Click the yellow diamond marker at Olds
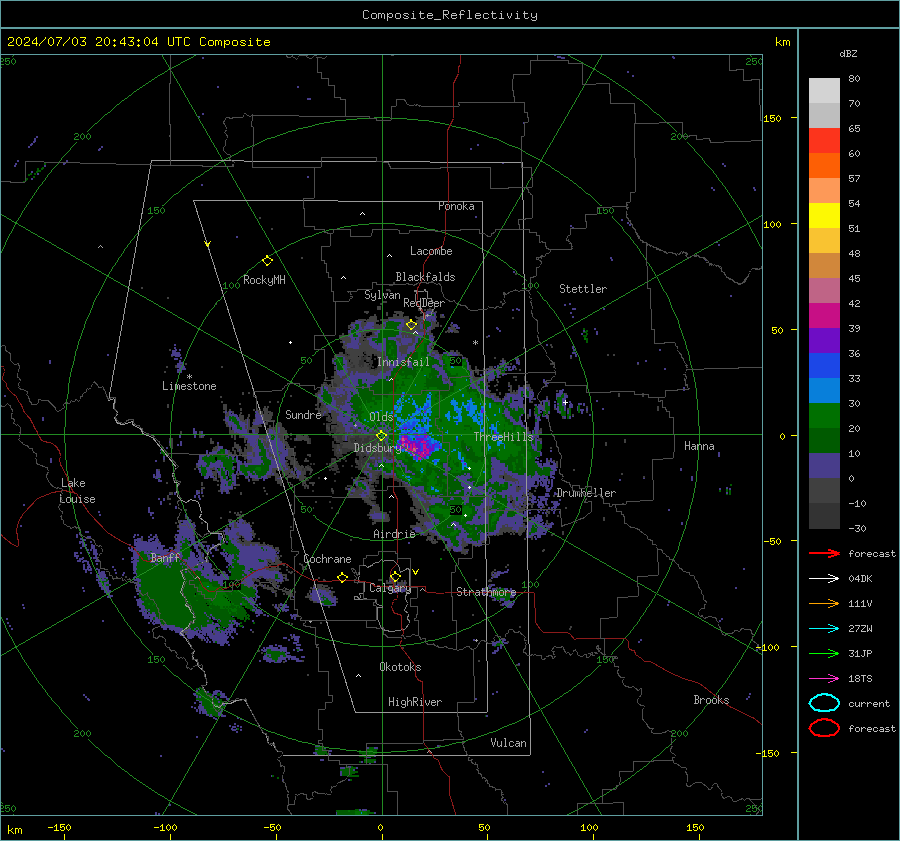The height and width of the screenshot is (841, 900). pos(381,436)
